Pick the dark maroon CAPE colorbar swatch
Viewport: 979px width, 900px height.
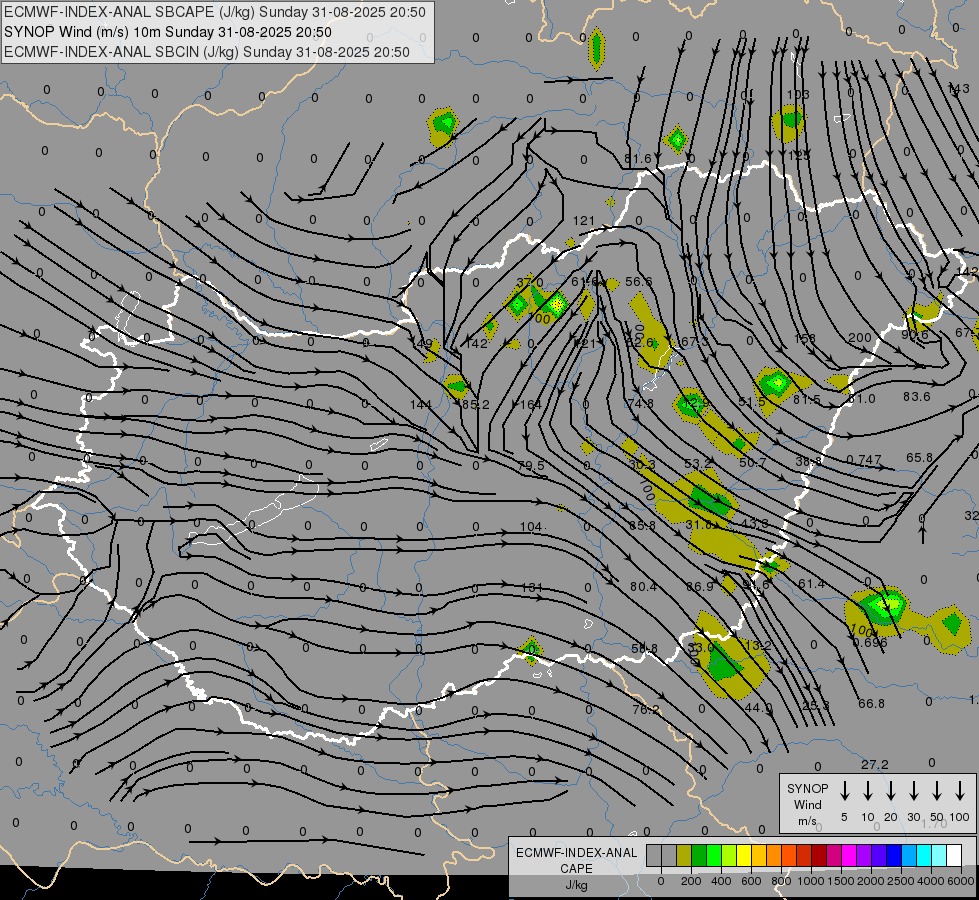click(819, 856)
